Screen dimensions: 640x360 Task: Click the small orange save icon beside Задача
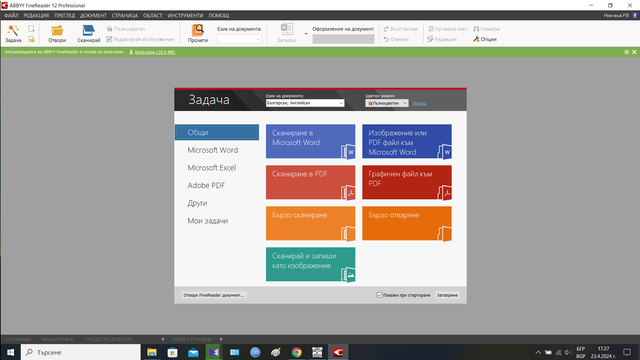[31, 39]
